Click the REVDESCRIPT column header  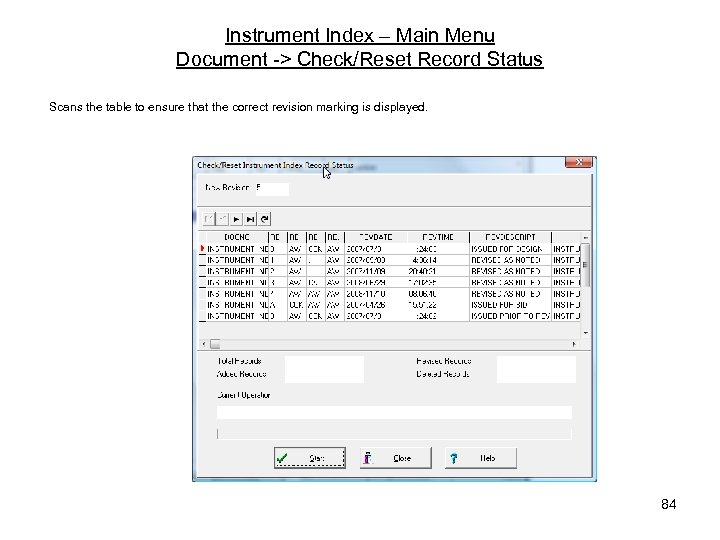click(510, 237)
